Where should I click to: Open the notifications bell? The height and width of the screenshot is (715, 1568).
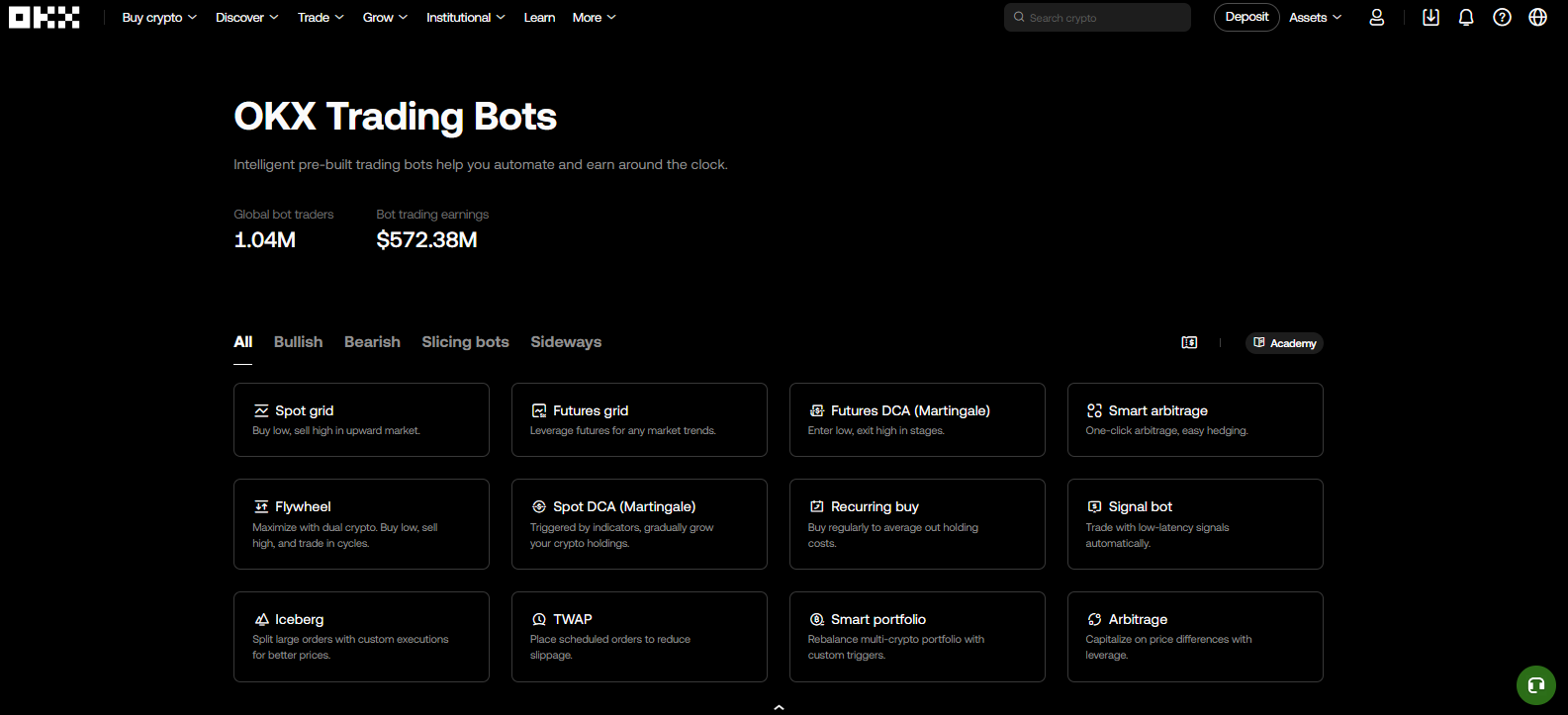click(1466, 18)
